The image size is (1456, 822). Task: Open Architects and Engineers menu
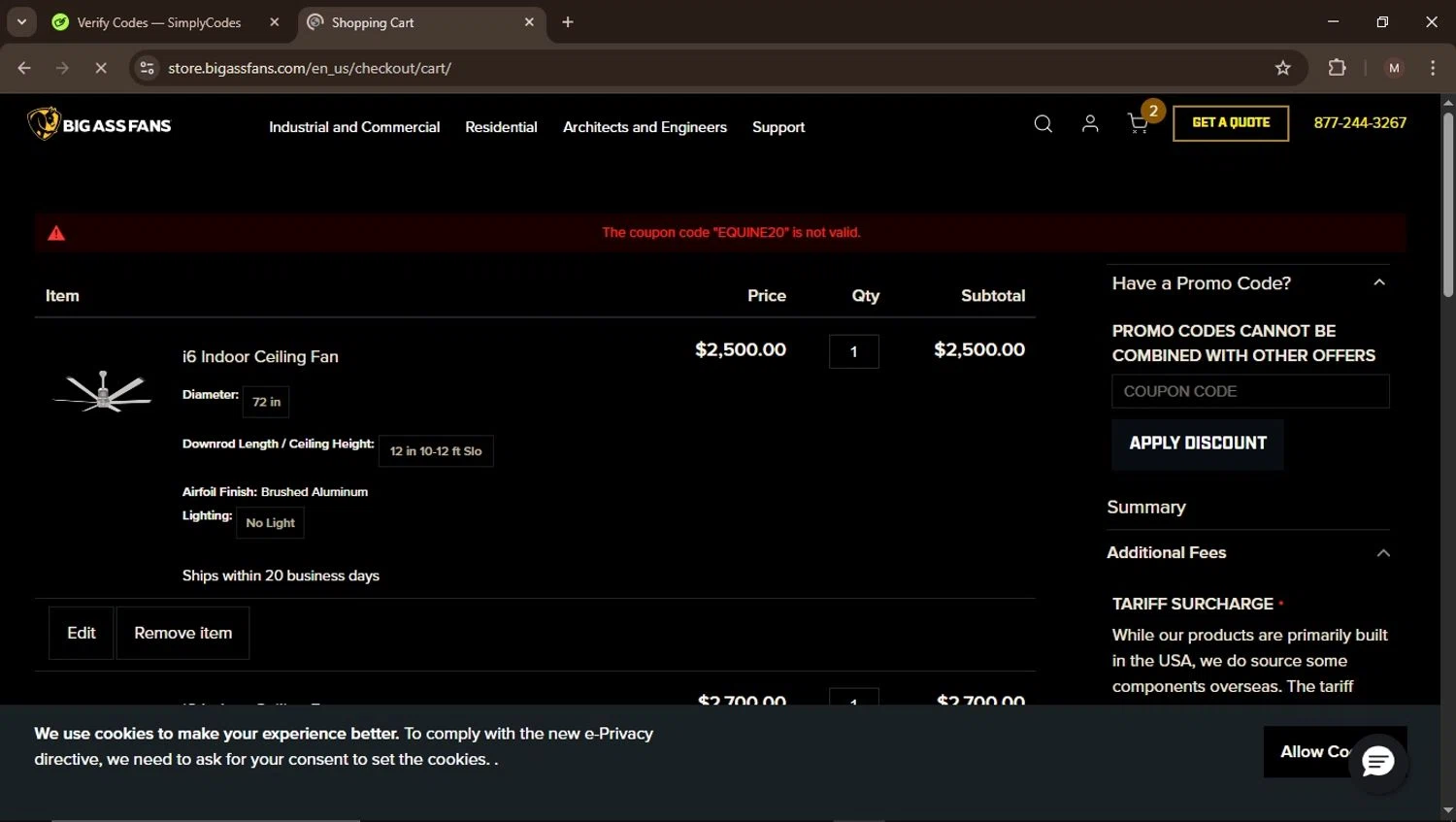[645, 127]
